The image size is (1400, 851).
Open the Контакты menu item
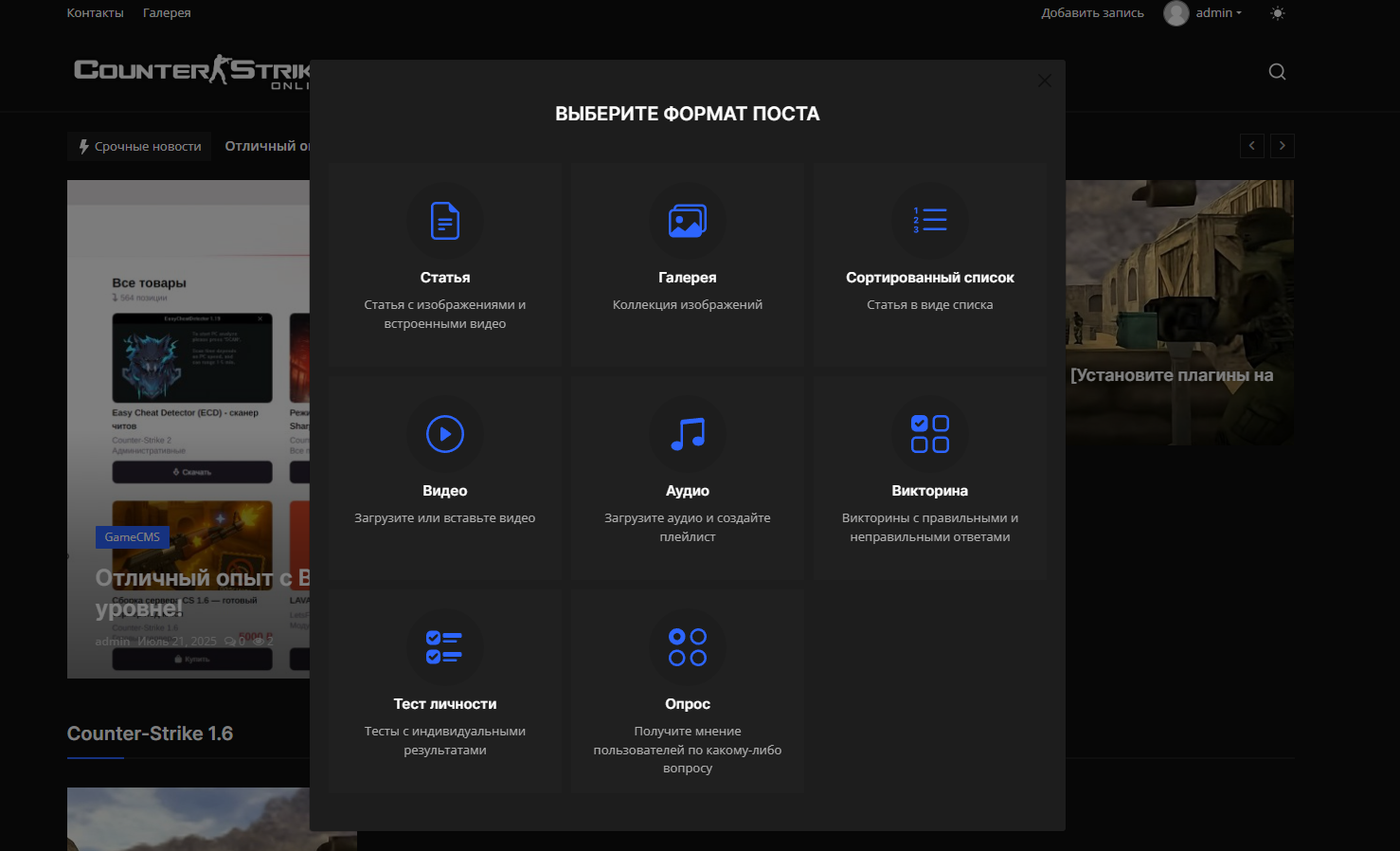[95, 13]
